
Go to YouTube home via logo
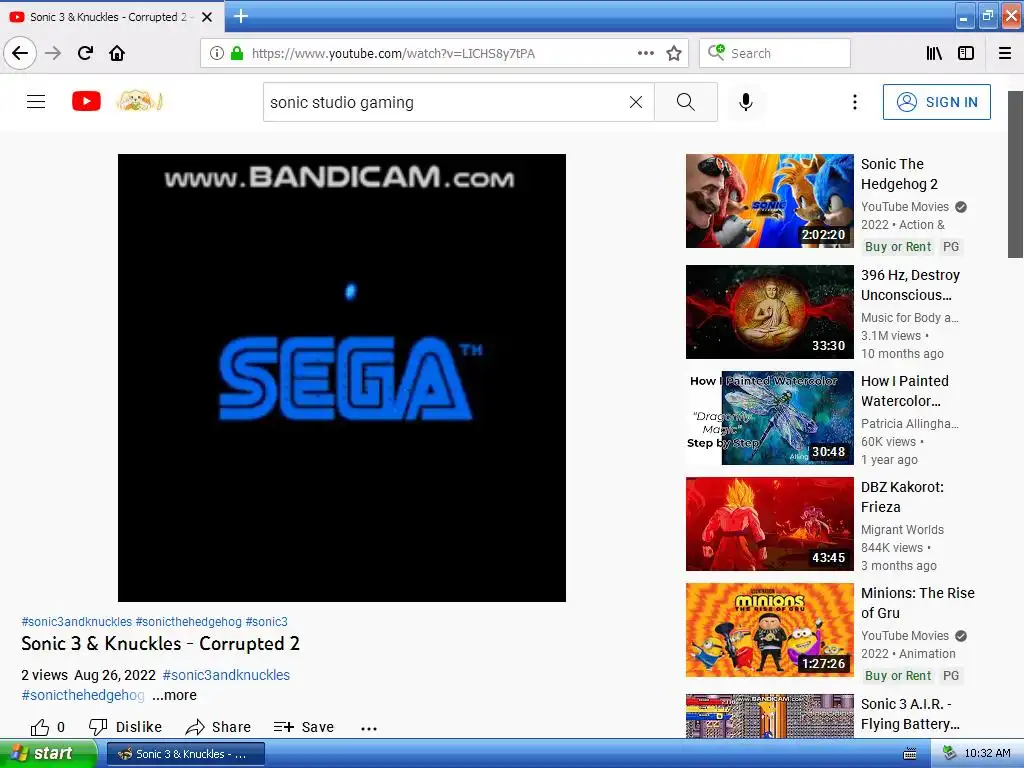click(86, 101)
